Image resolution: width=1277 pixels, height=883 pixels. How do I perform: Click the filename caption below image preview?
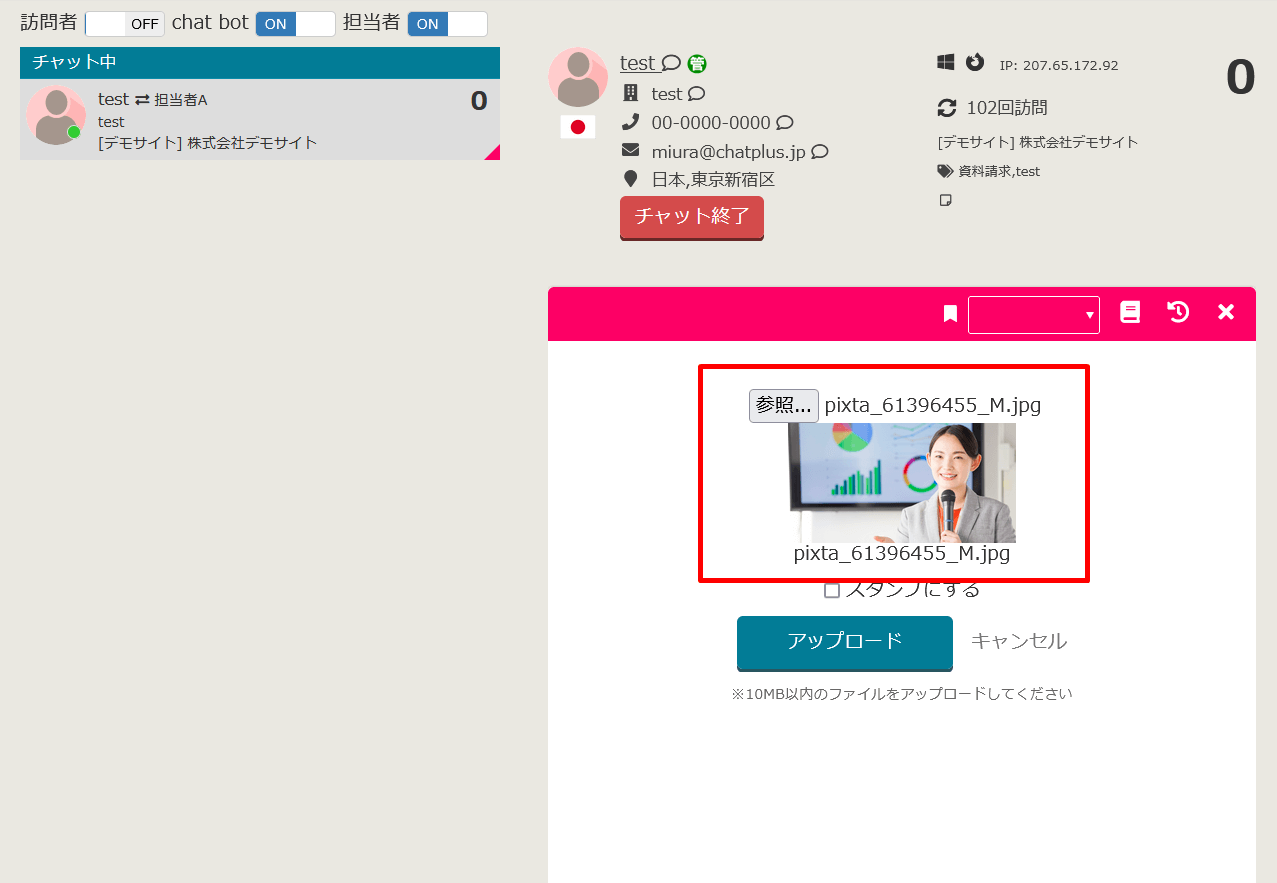click(x=902, y=554)
